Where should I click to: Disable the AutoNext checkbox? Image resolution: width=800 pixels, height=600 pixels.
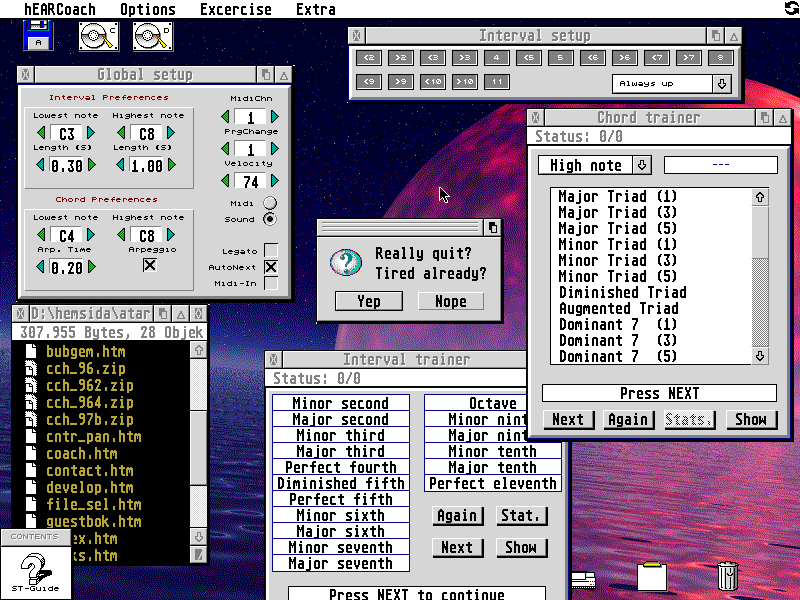tap(271, 267)
